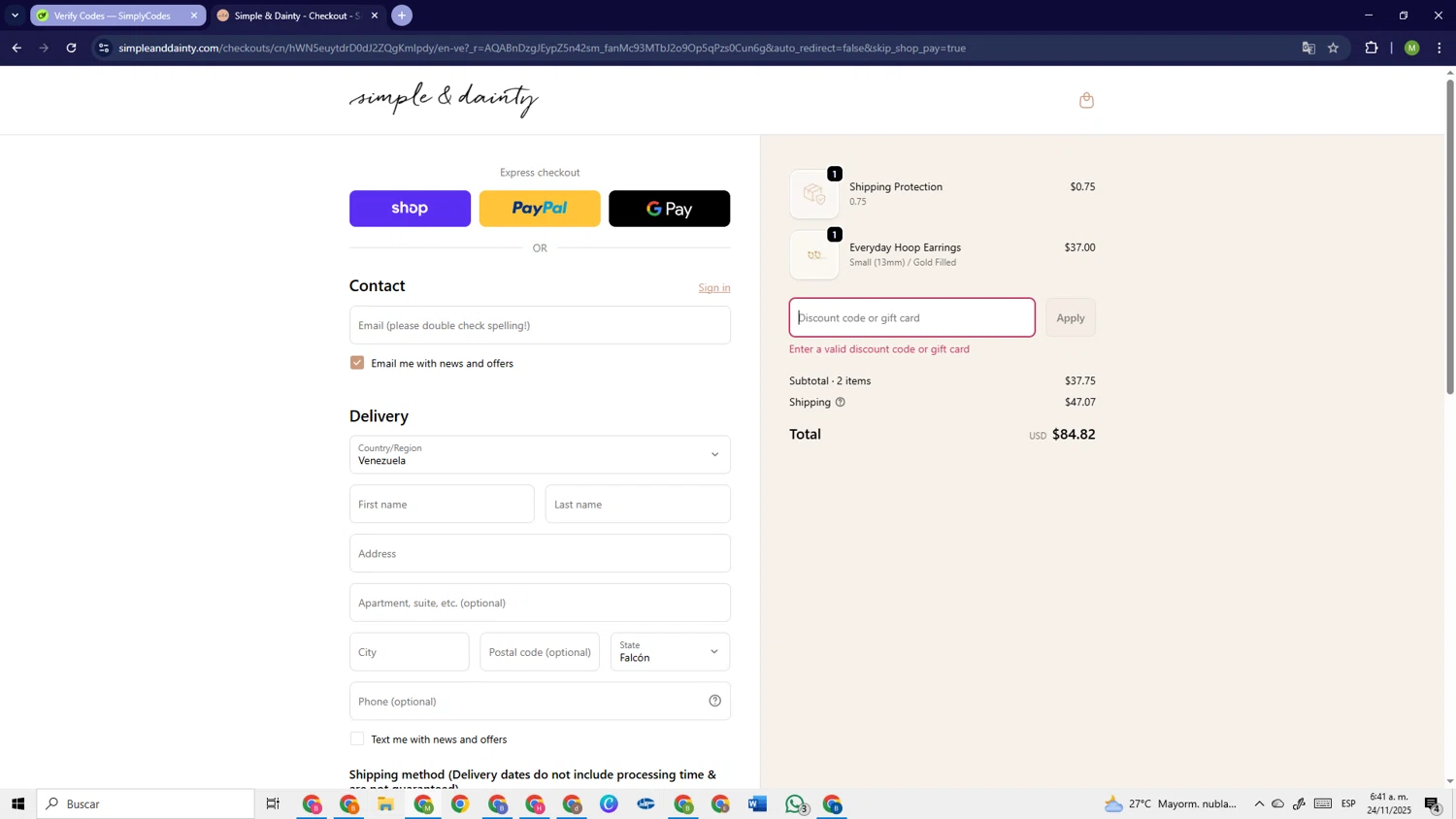Click the Email input field
Image resolution: width=1456 pixels, height=819 pixels.
(x=540, y=325)
